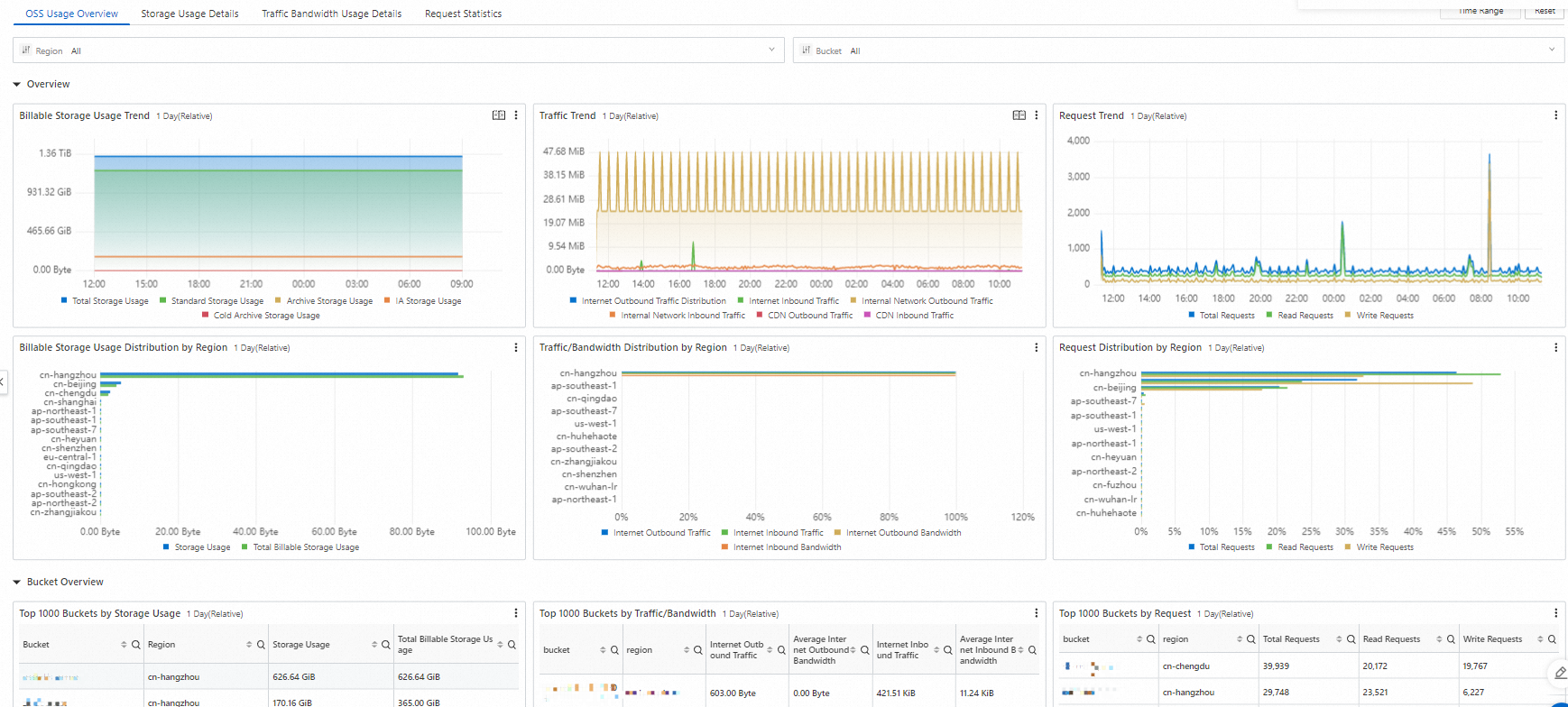Screen dimensions: 1568x707
Task: Sort storage table by Bucket column
Action: point(124,645)
